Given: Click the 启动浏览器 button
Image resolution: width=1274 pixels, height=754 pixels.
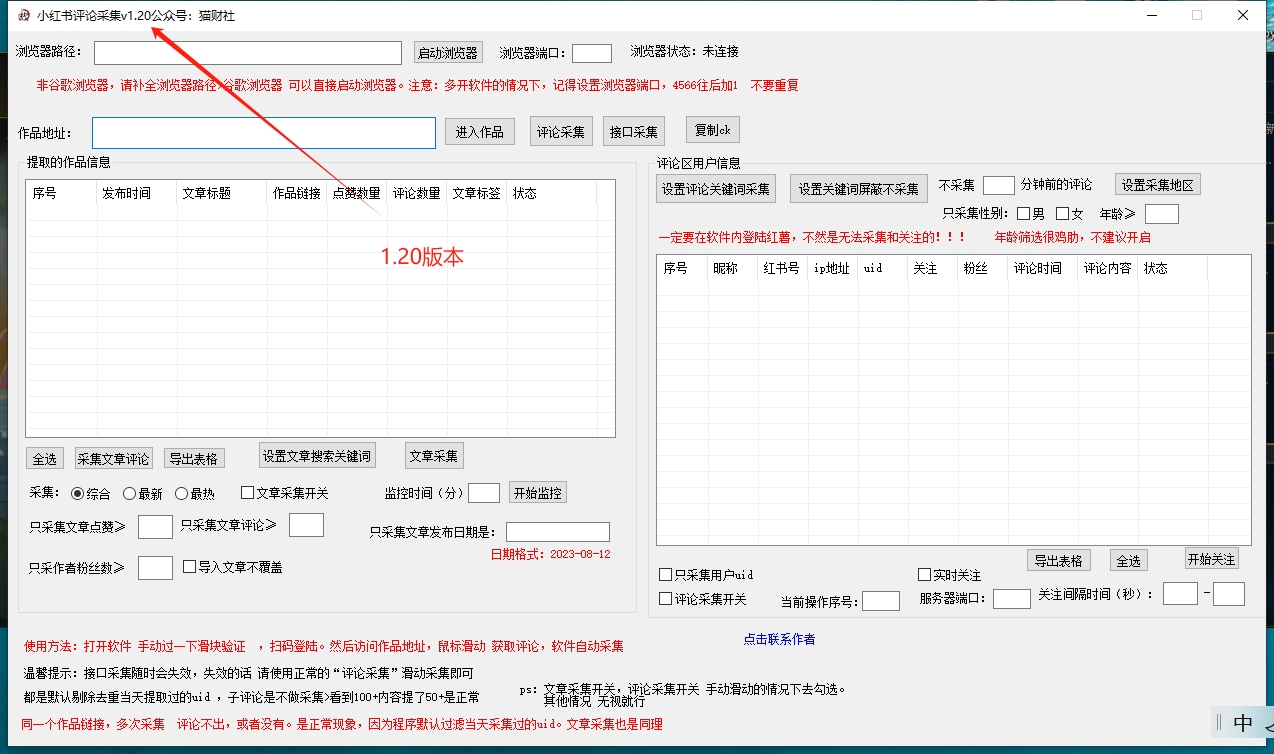Looking at the screenshot, I should pyautogui.click(x=447, y=51).
